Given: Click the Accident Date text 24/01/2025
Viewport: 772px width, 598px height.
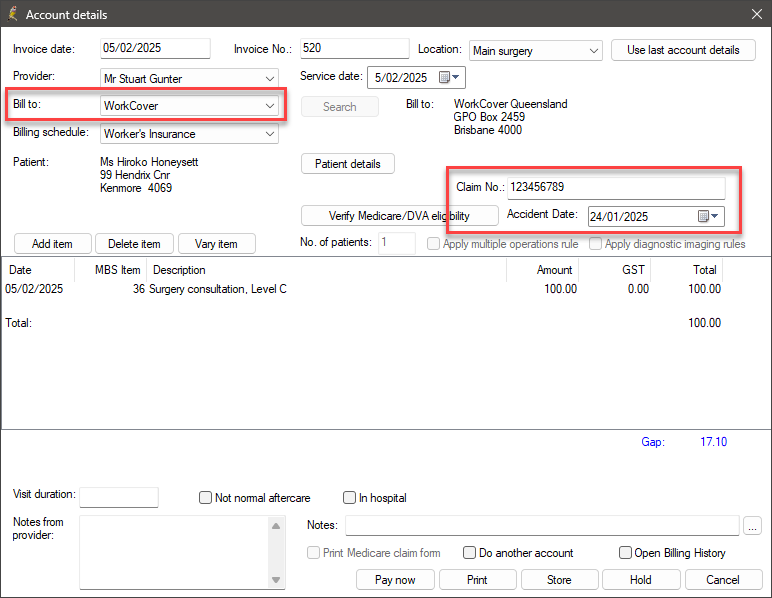Looking at the screenshot, I should (619, 217).
